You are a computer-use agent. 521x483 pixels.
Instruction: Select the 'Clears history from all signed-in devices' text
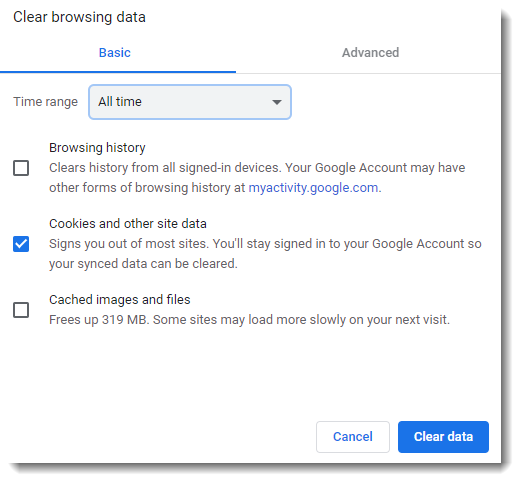(257, 178)
